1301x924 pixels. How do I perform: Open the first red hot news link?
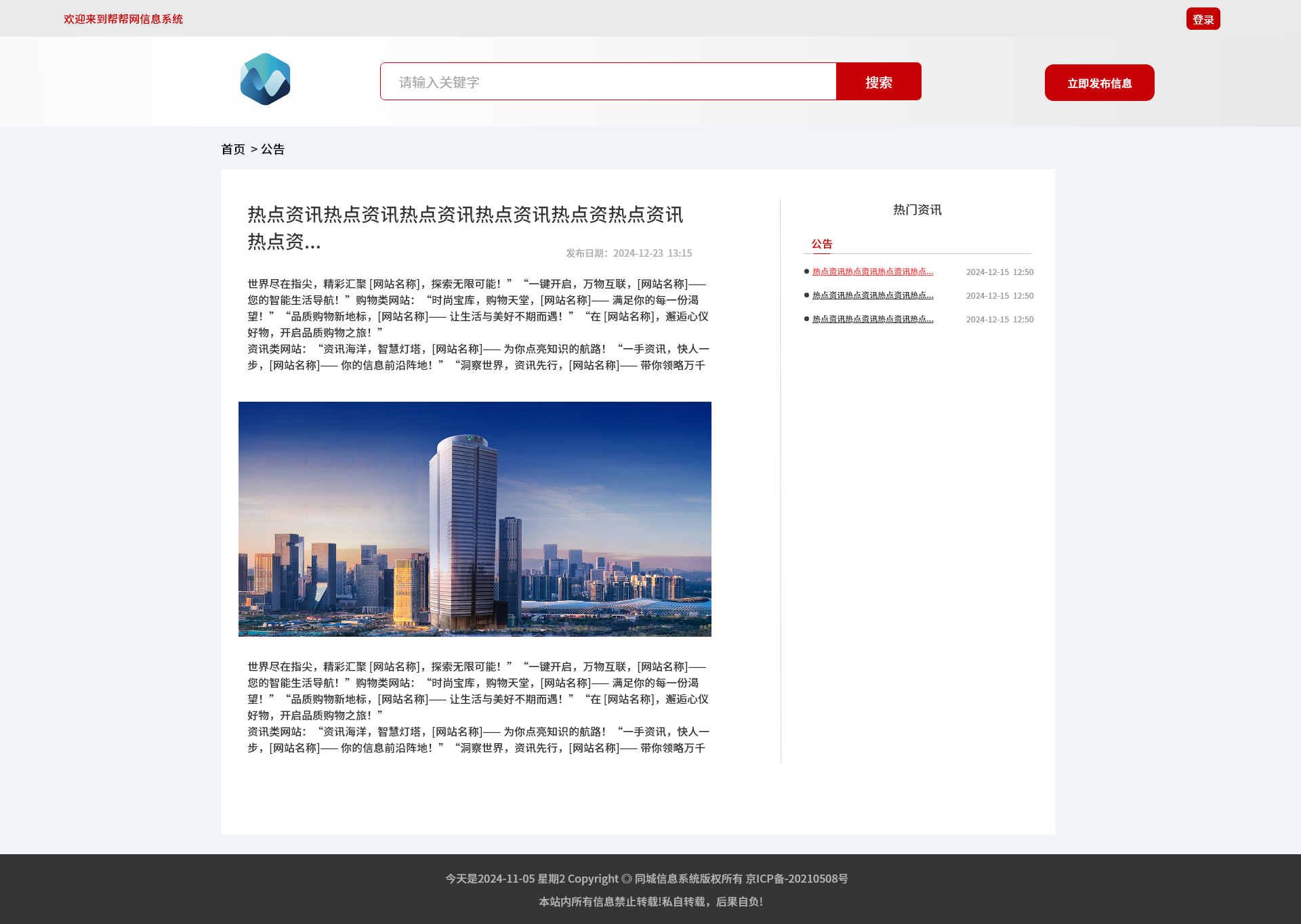(872, 272)
